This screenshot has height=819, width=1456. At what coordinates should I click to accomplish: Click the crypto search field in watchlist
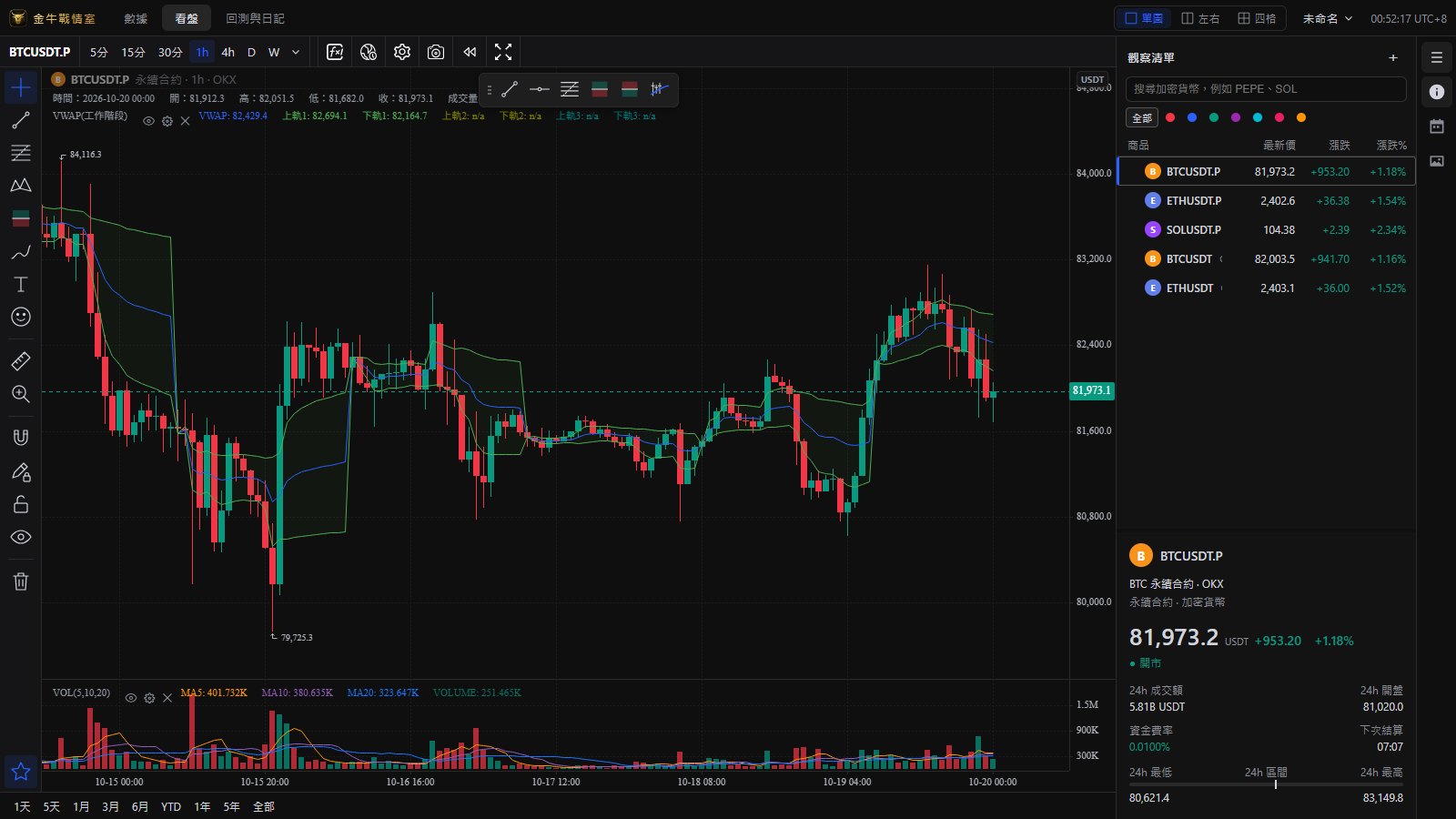tap(1266, 88)
